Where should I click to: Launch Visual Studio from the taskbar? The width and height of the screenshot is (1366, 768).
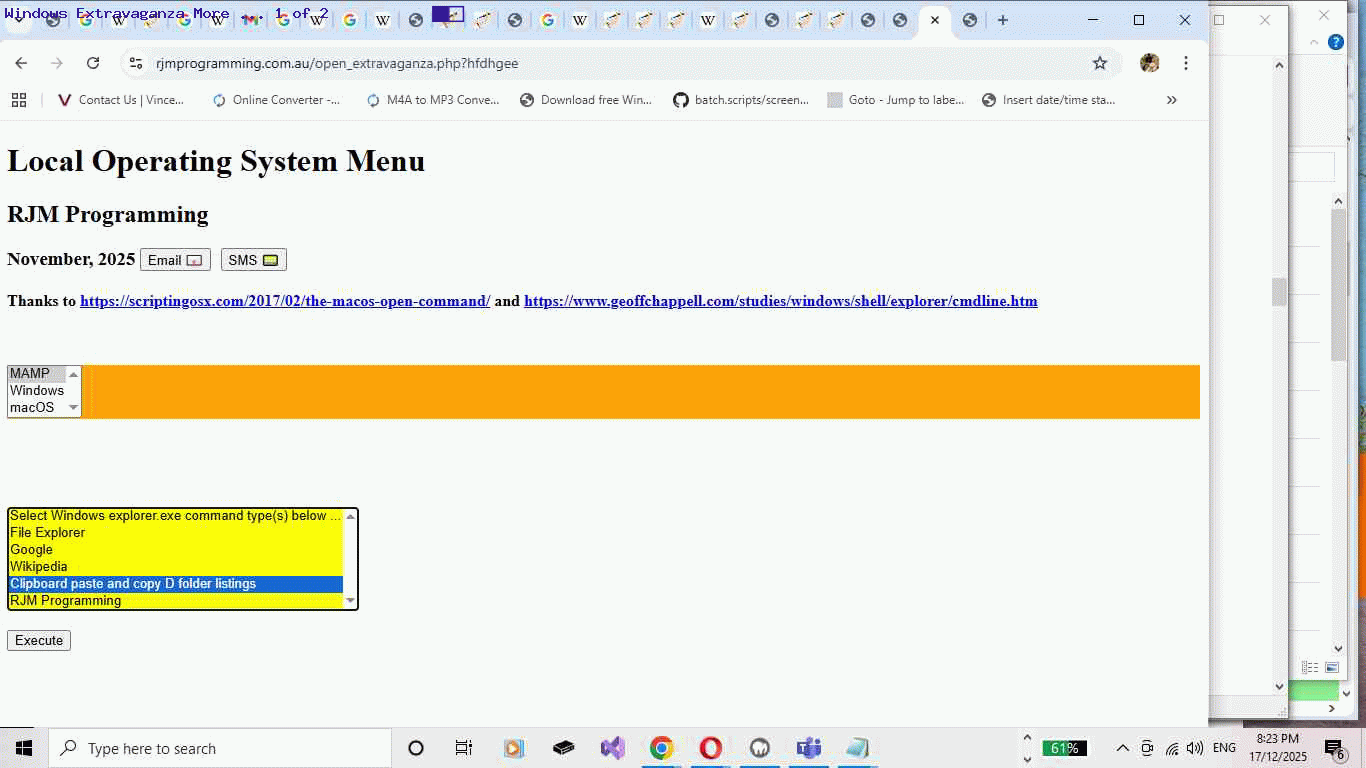[612, 747]
